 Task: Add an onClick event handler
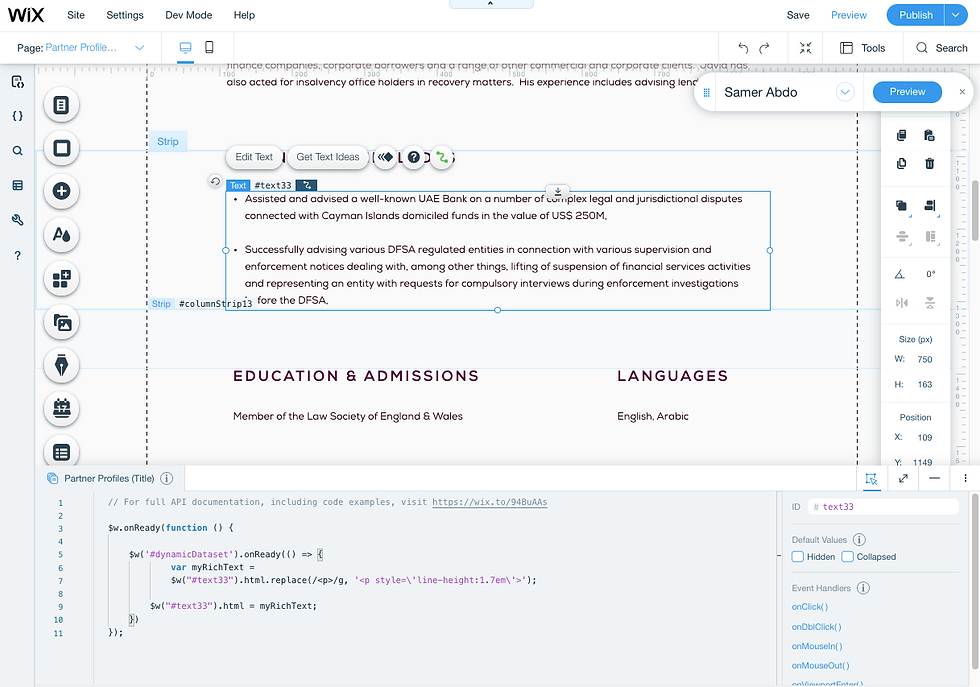(x=809, y=607)
